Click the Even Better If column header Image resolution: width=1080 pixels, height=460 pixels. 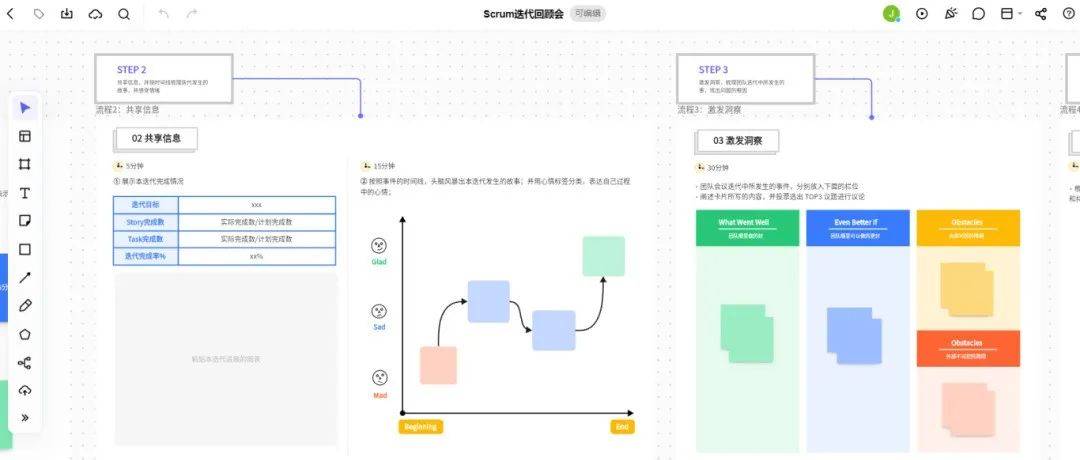[858, 228]
